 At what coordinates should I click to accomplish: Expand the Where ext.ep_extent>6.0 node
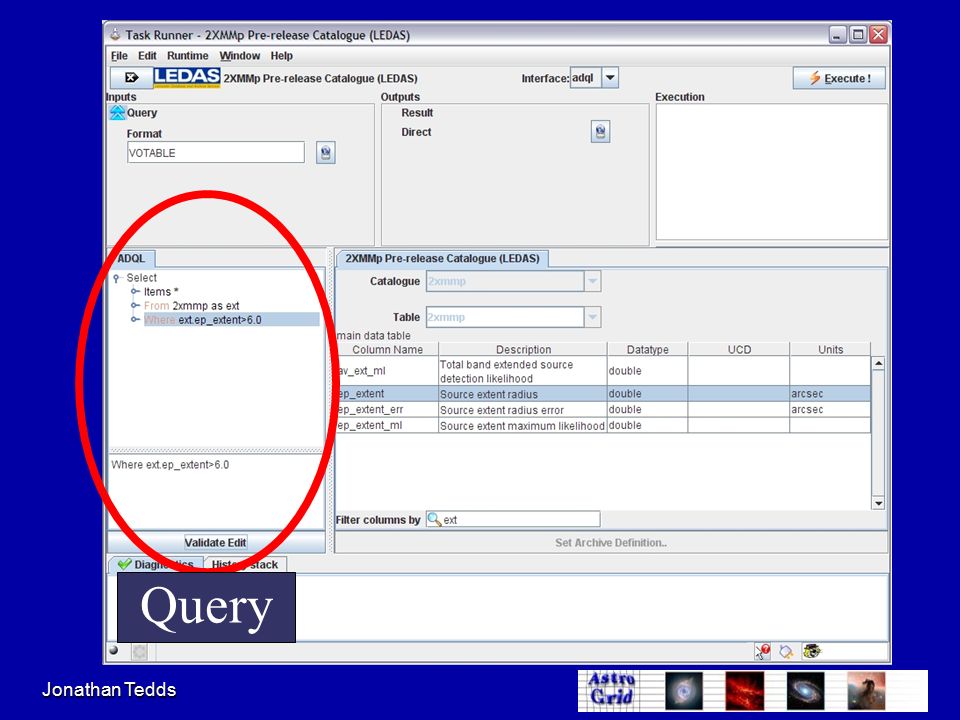[x=135, y=320]
